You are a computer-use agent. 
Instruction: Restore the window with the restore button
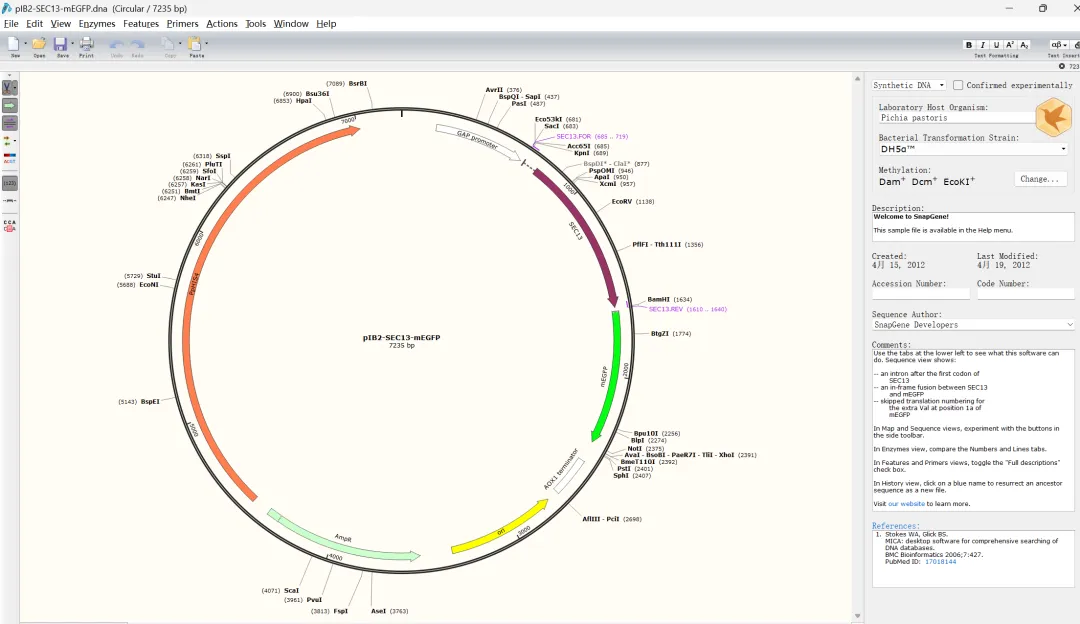[1043, 8]
